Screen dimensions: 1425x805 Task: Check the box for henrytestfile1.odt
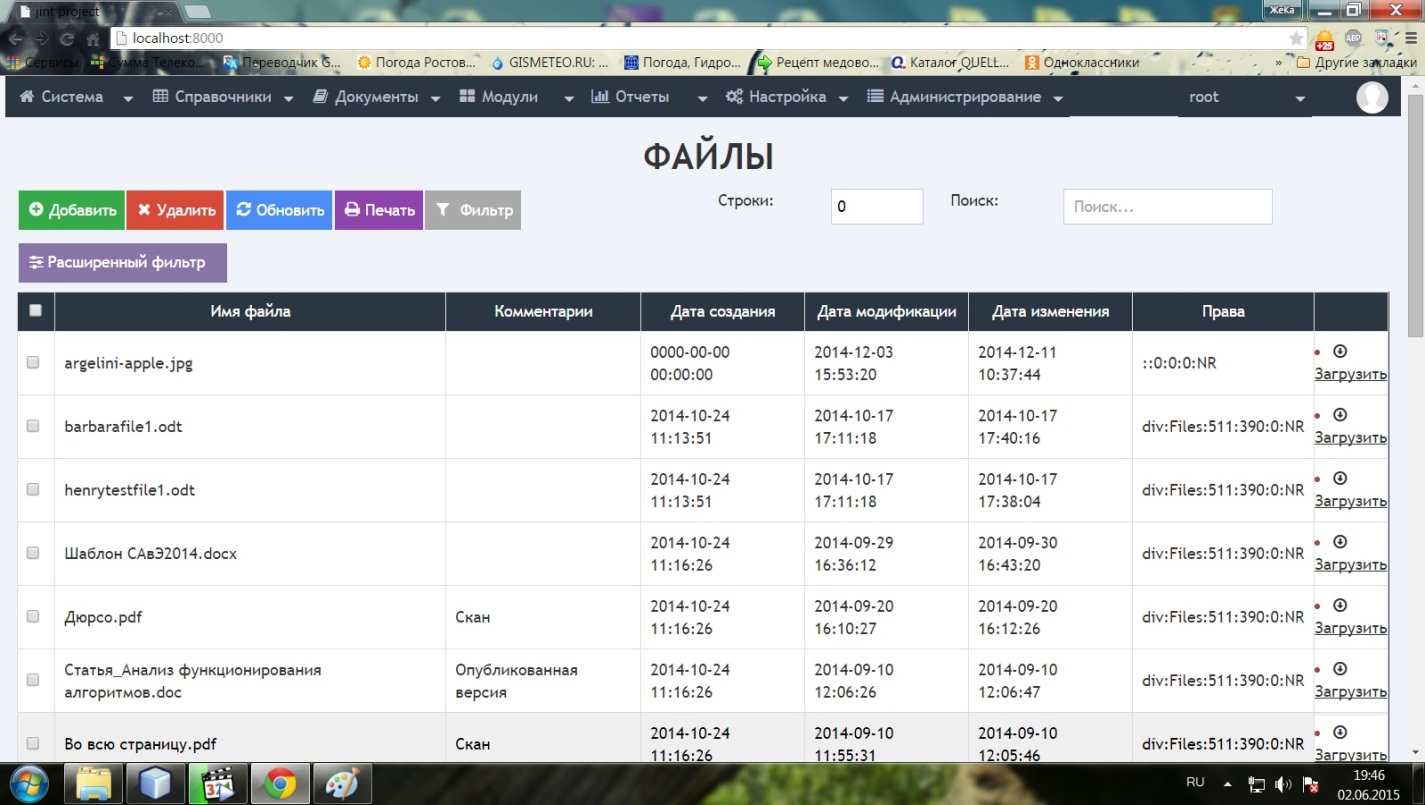tap(33, 489)
